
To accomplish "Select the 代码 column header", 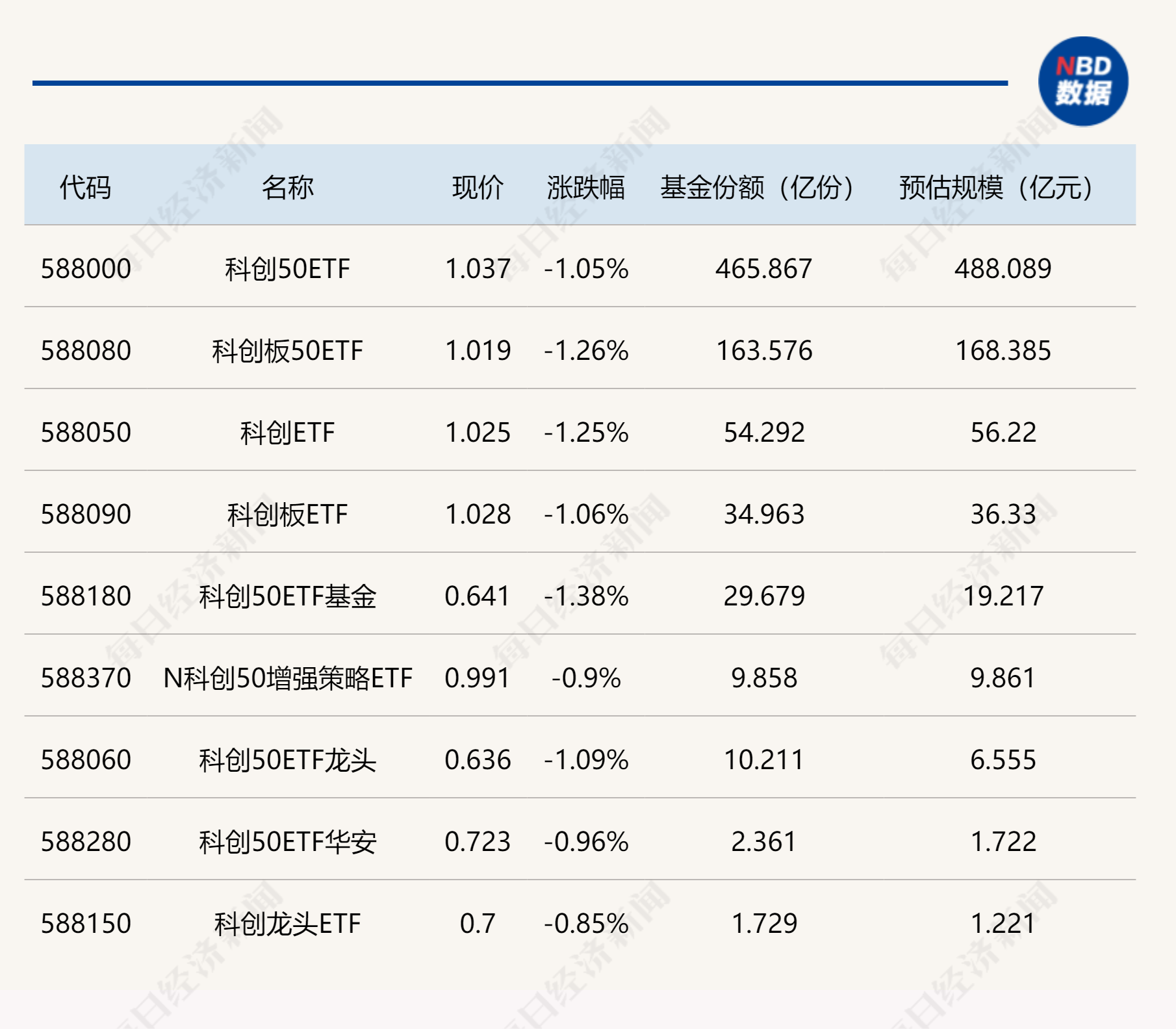I will pyautogui.click(x=85, y=188).
